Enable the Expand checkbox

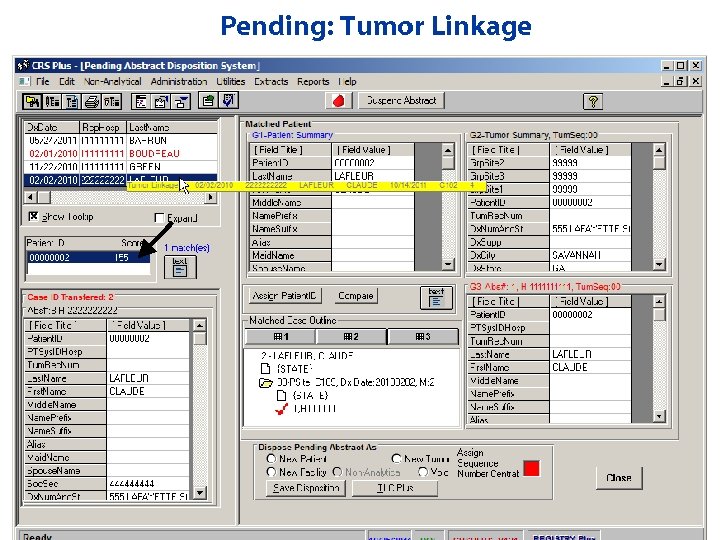click(159, 218)
